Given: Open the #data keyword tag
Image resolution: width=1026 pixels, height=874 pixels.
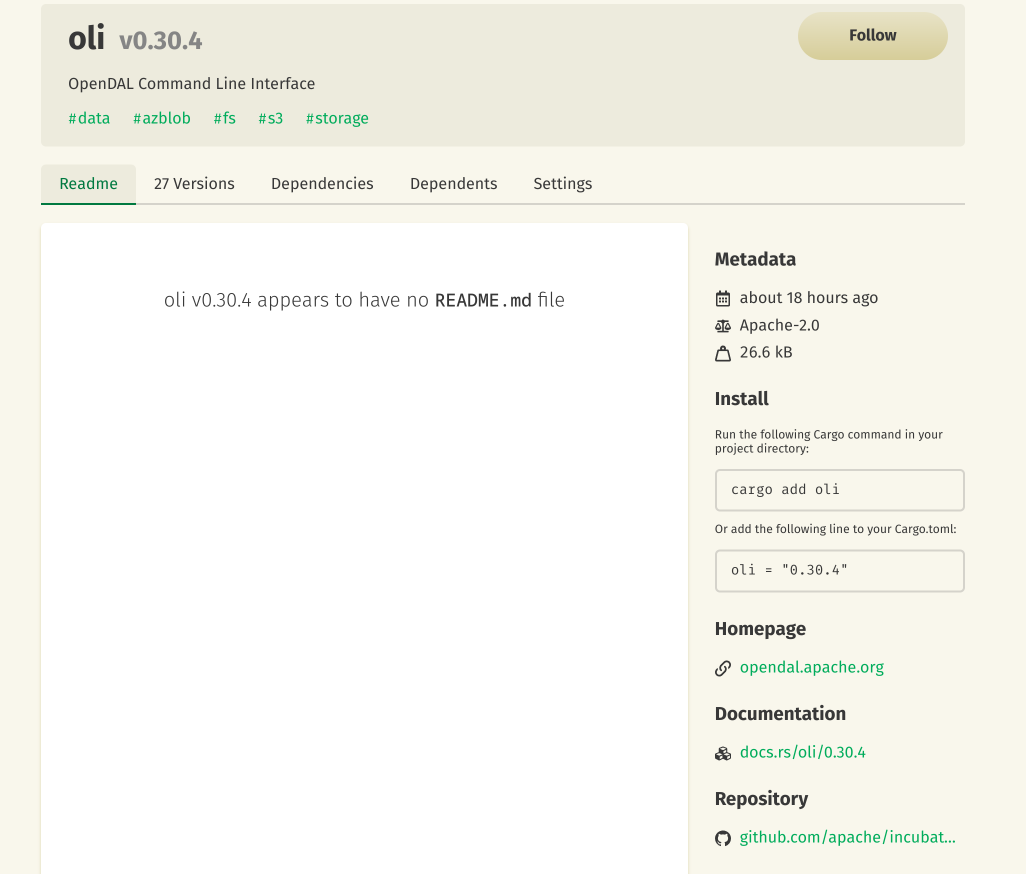Looking at the screenshot, I should 89,118.
